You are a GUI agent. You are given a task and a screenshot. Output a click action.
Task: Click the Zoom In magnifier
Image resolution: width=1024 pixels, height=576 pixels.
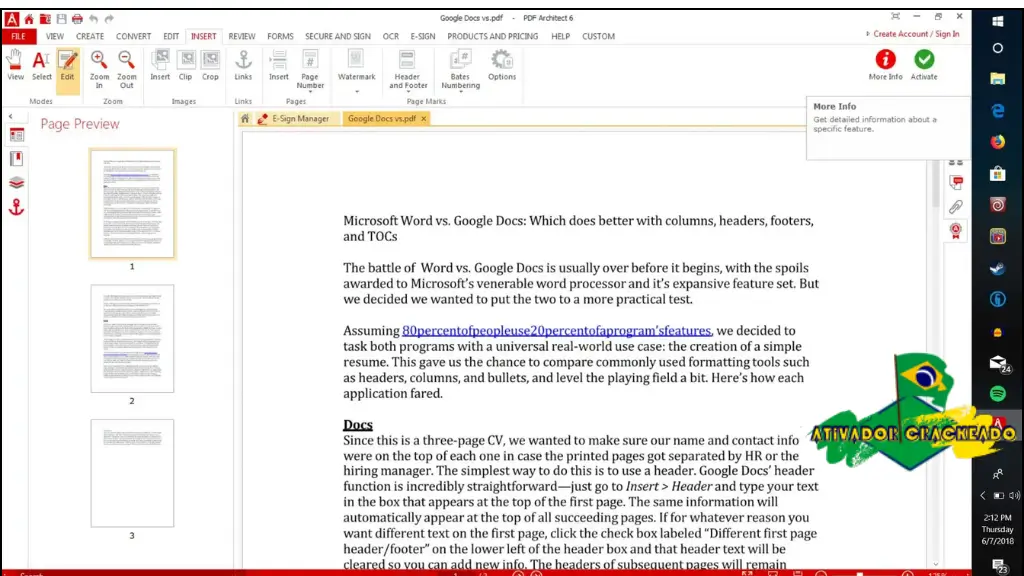click(x=99, y=69)
